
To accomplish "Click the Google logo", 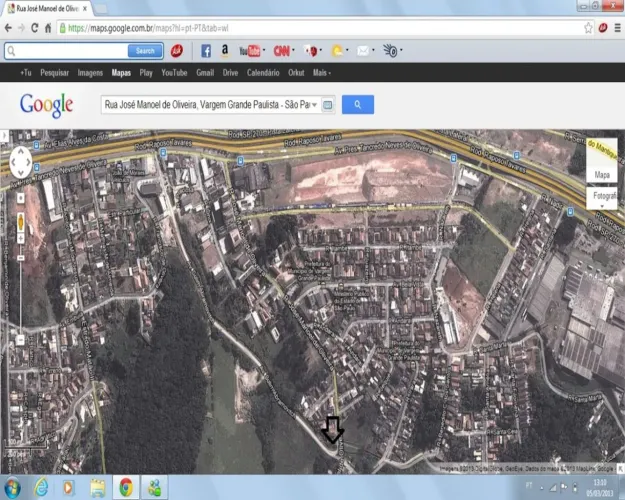I will 46,105.
